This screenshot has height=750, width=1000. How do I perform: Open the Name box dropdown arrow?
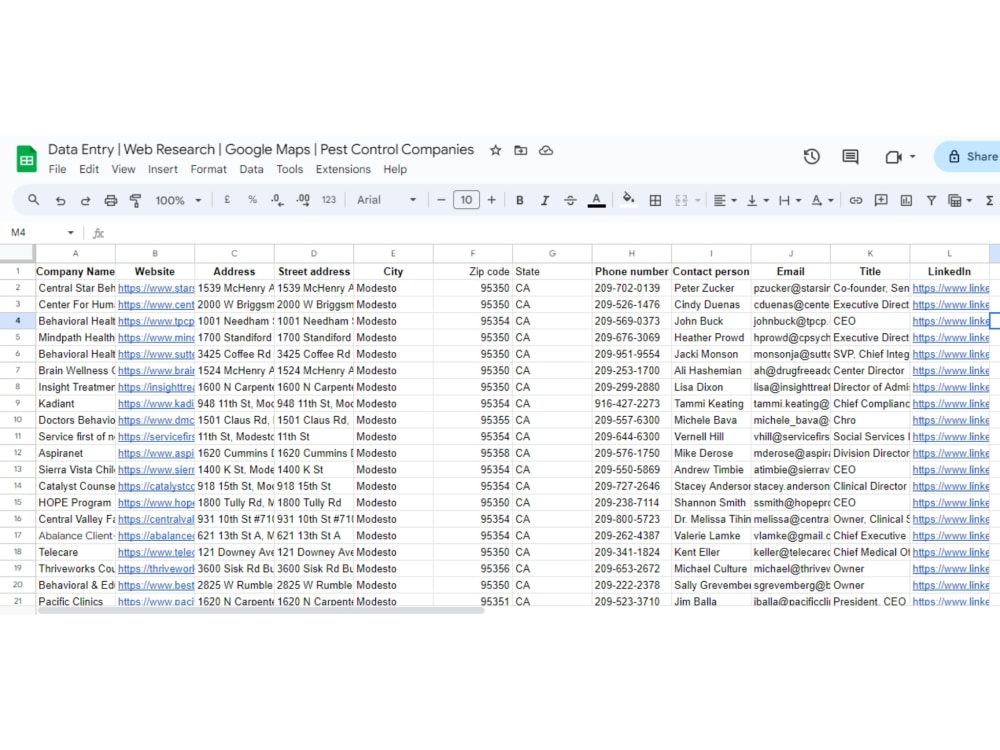tap(70, 233)
